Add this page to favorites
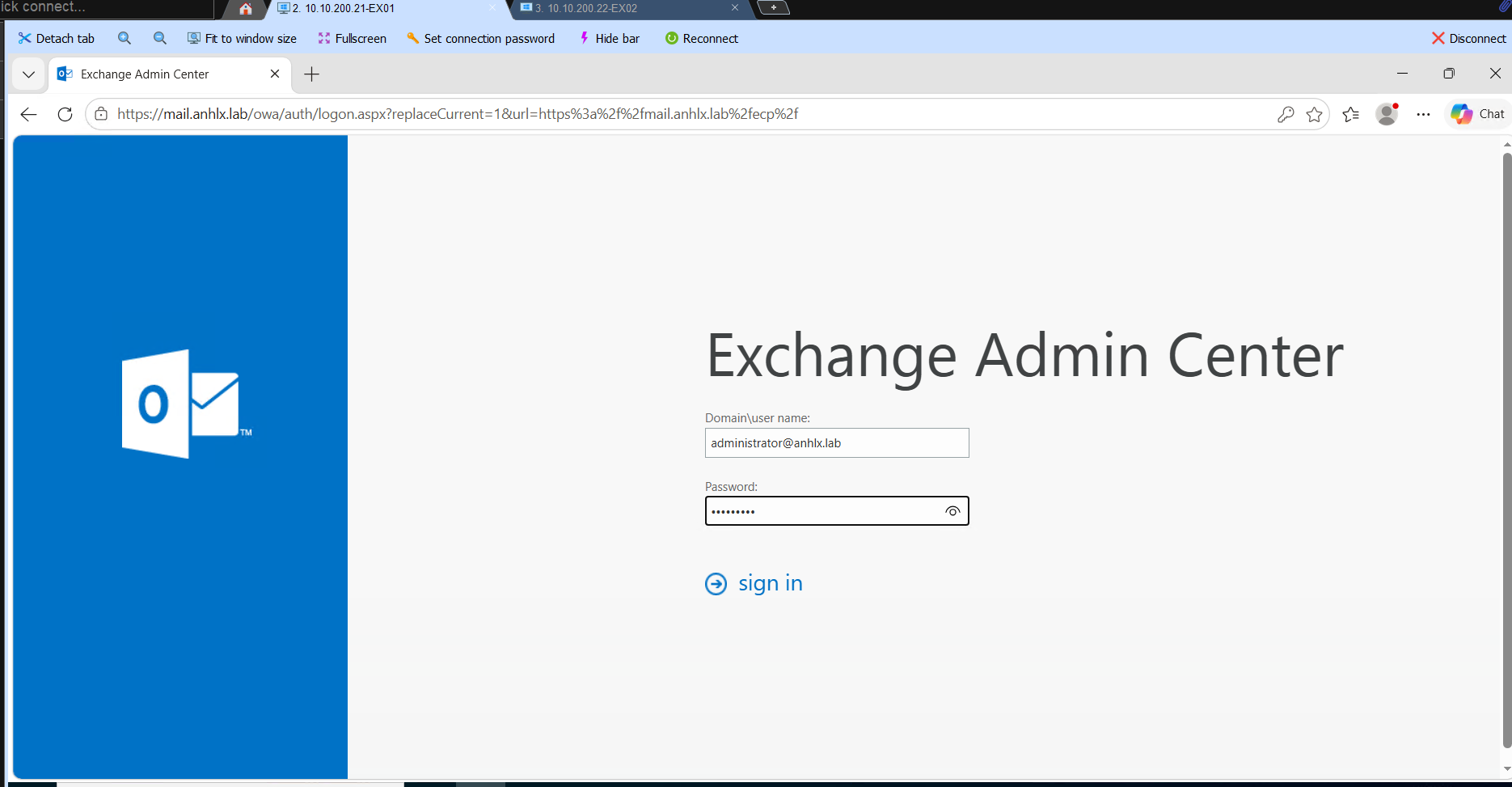This screenshot has height=787, width=1512. coord(1315,114)
